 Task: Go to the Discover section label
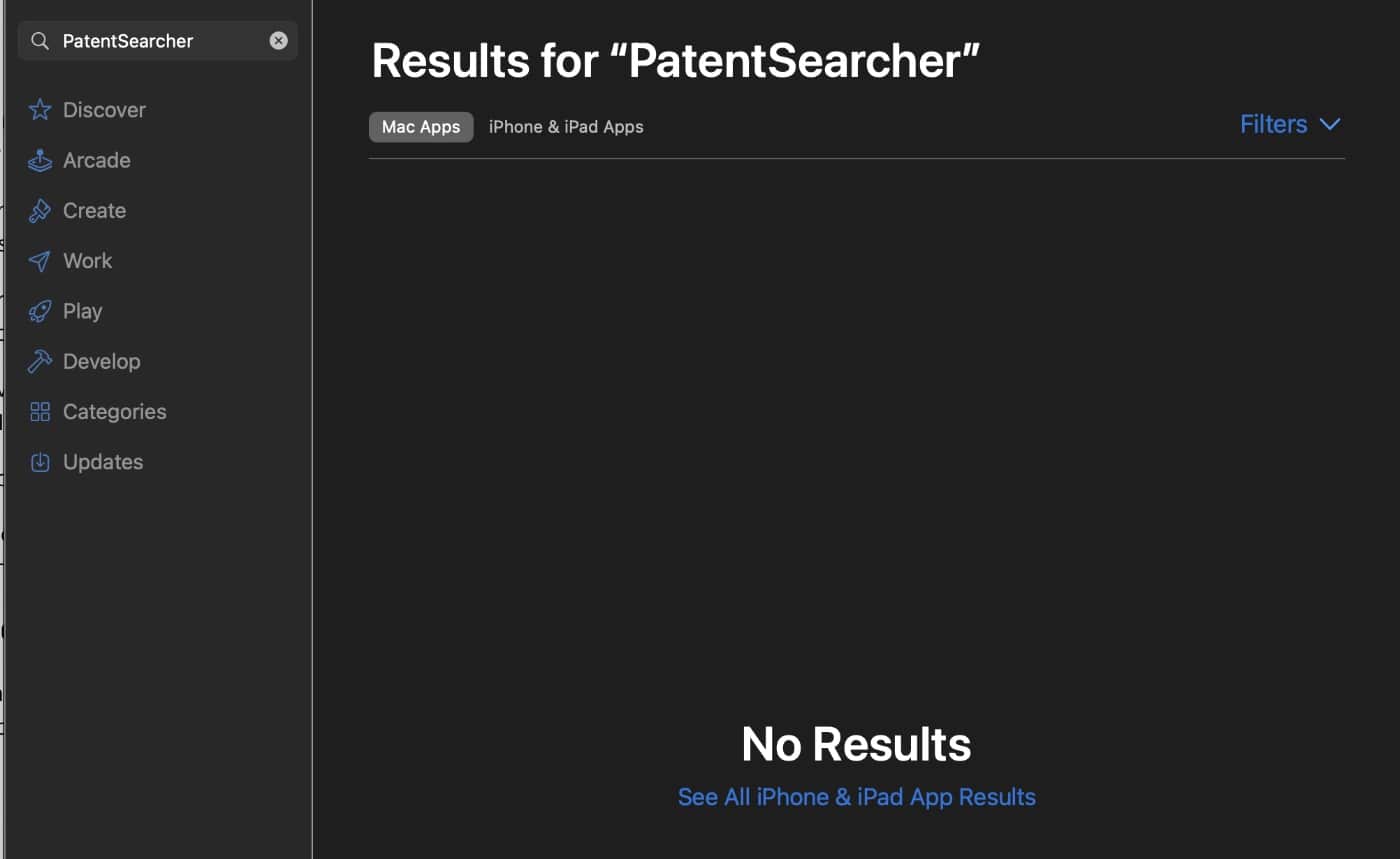point(104,110)
